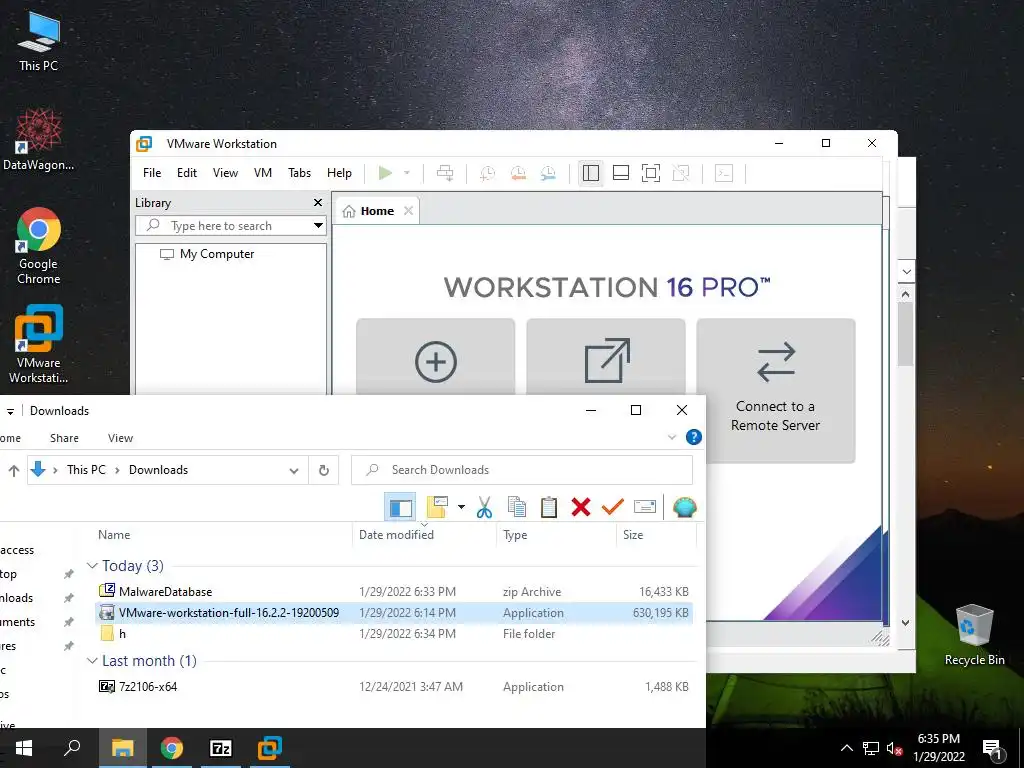Toggle the thumbnail bar view icon
This screenshot has height=768, width=1024.
621,173
